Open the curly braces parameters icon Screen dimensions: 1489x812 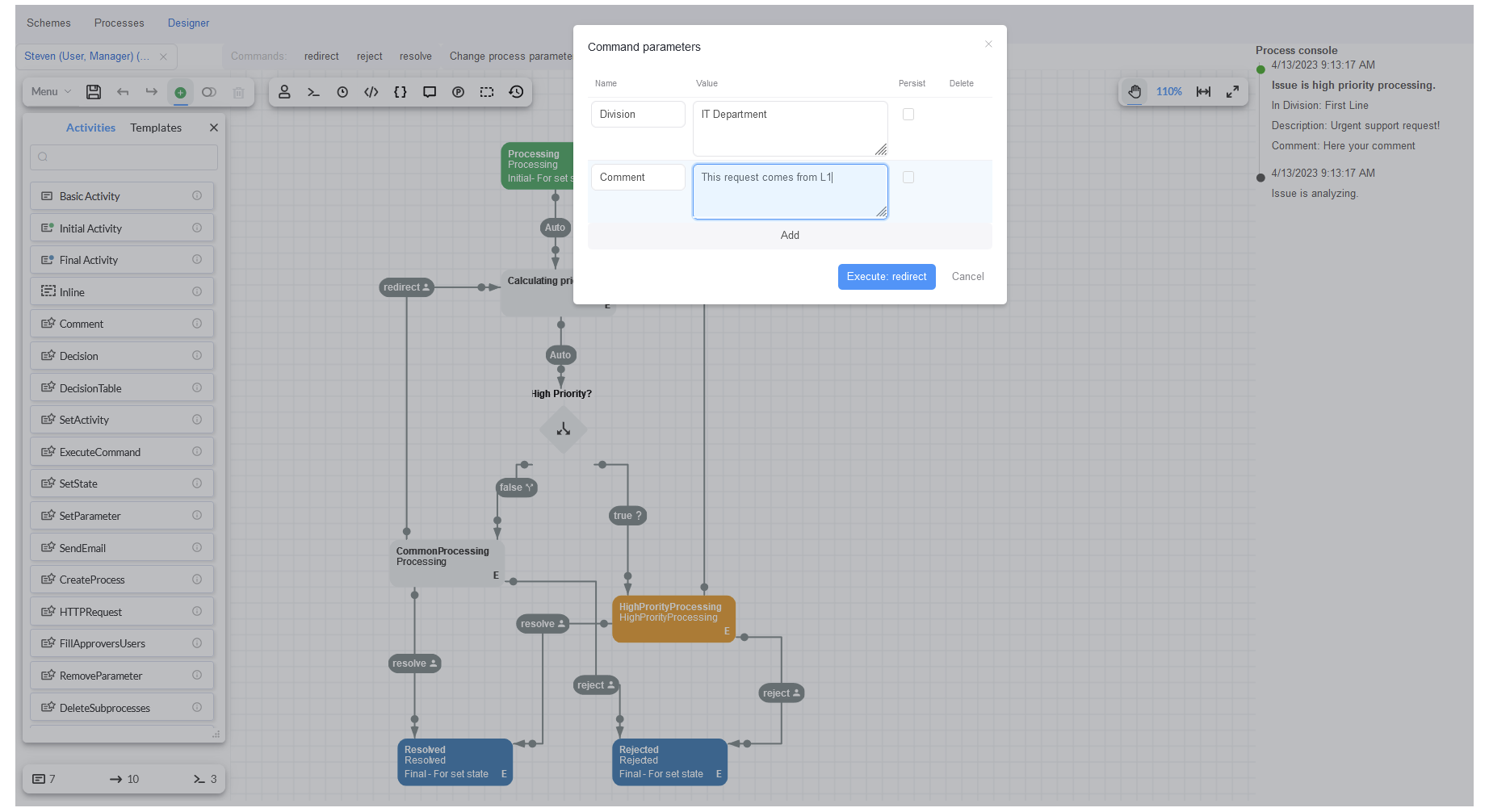tap(401, 92)
